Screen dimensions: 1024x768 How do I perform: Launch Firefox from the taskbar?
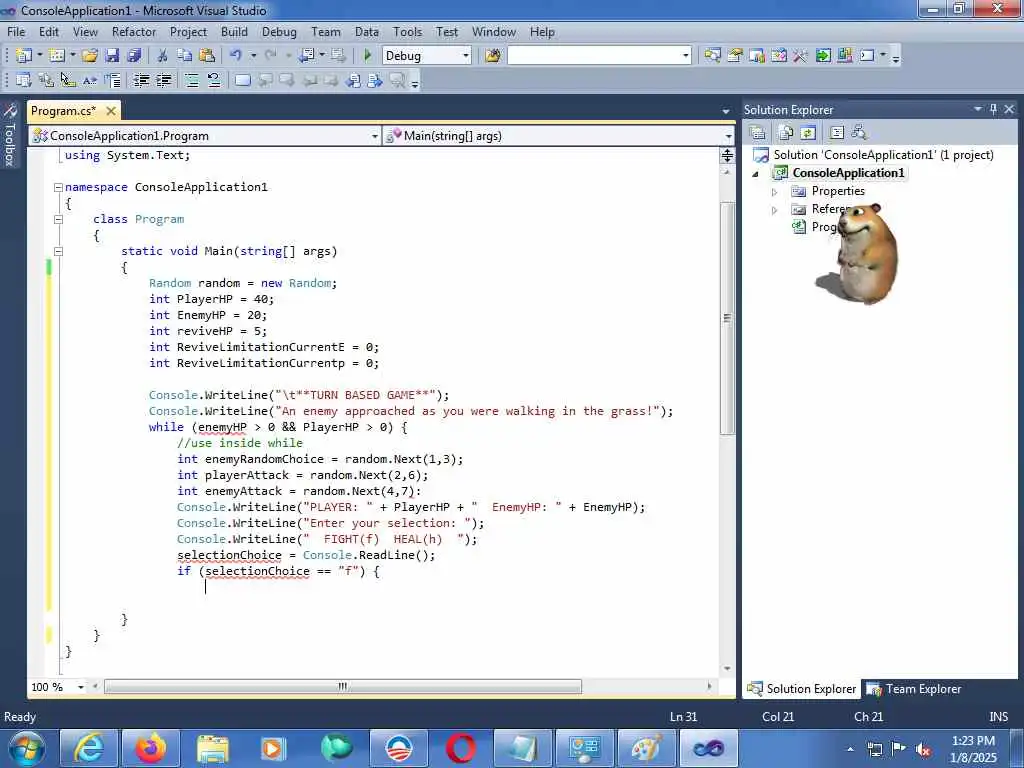[x=151, y=748]
